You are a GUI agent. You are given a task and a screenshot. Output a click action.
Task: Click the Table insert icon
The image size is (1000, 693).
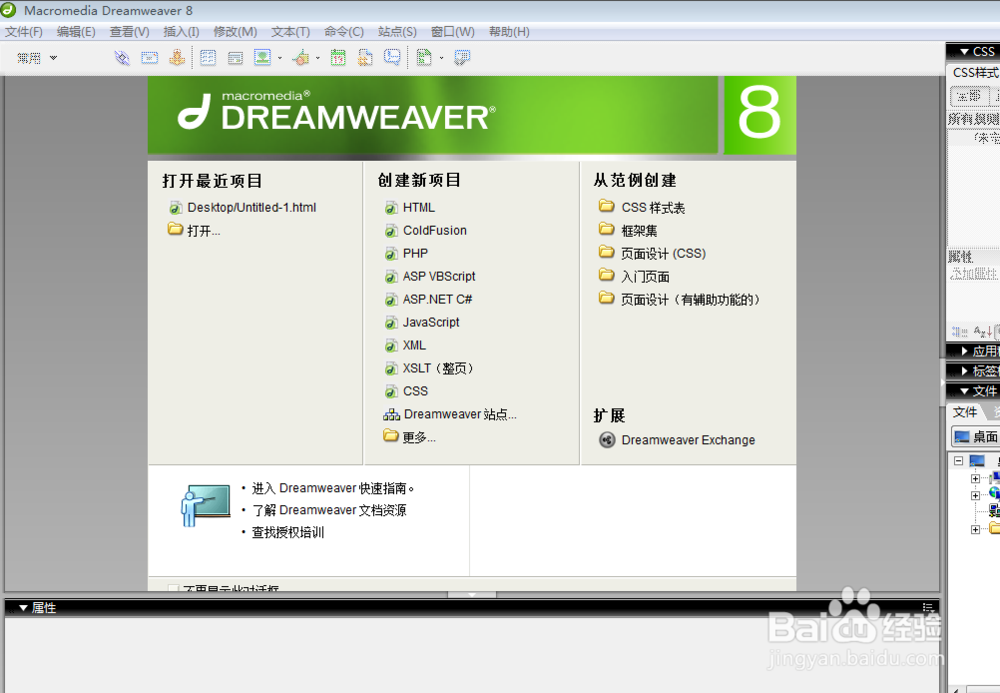(208, 58)
